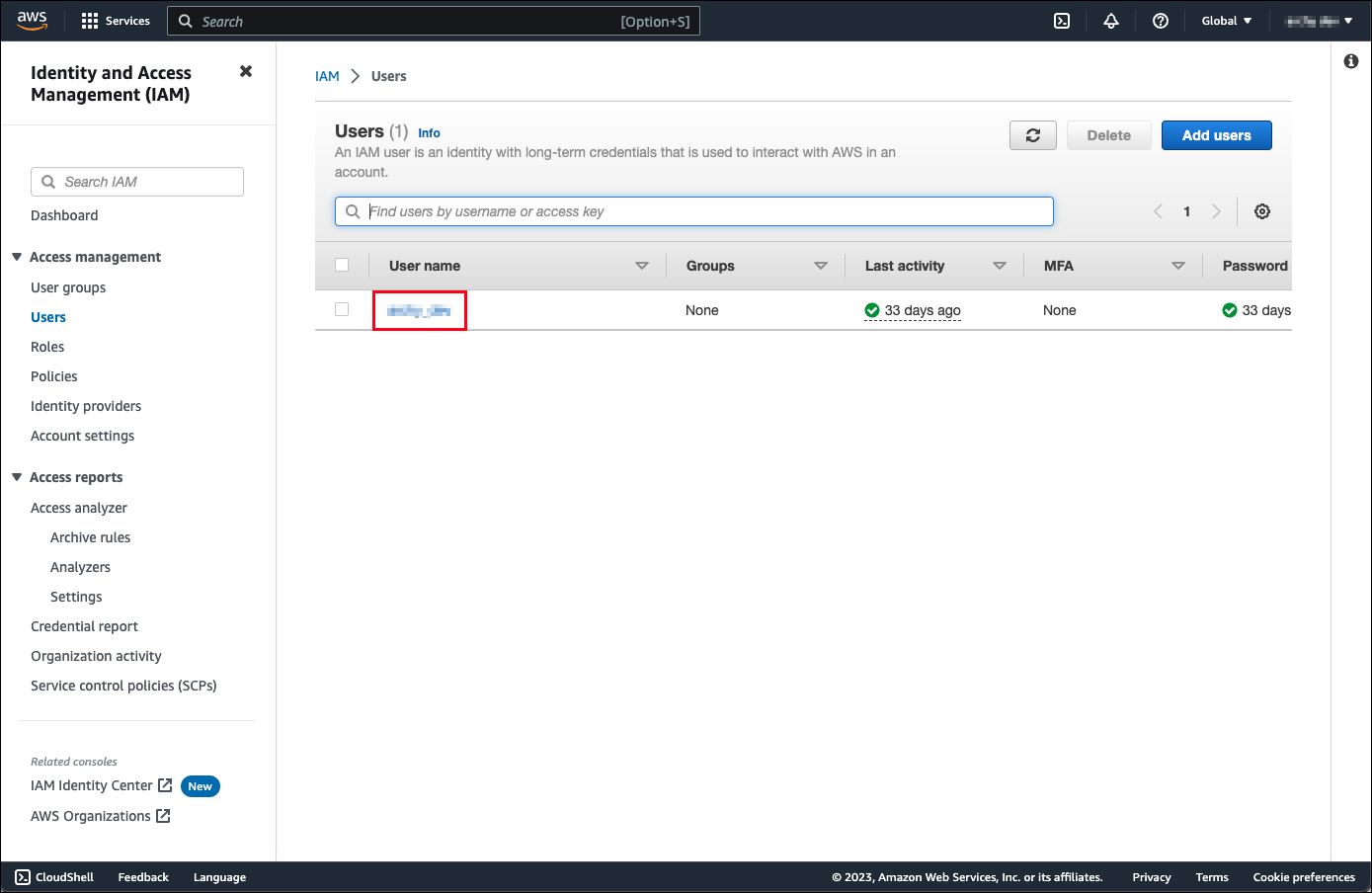Viewport: 1372px width, 893px height.
Task: Sort by User name column arrow
Action: click(x=642, y=266)
